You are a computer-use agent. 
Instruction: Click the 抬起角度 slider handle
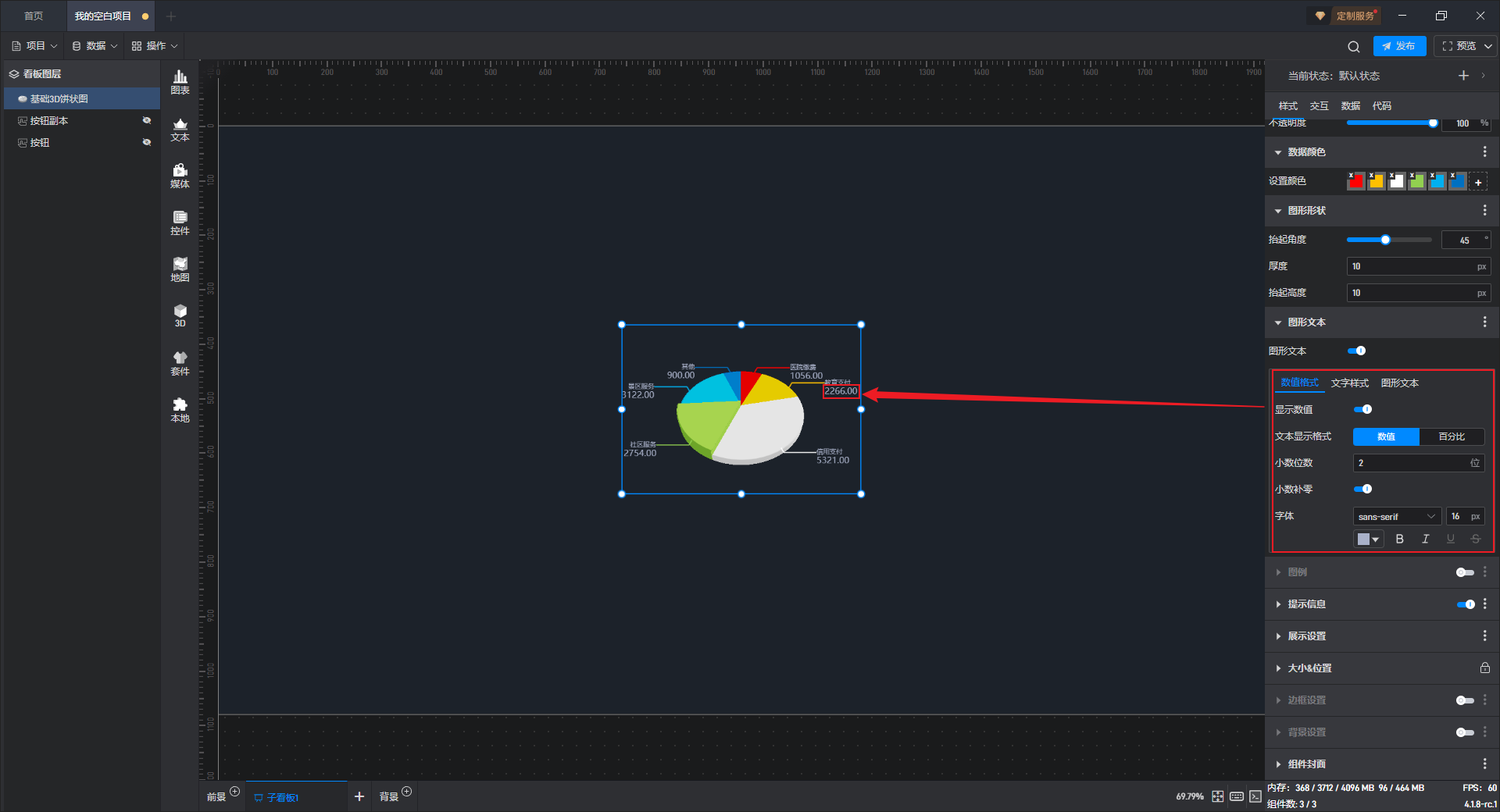1385,240
